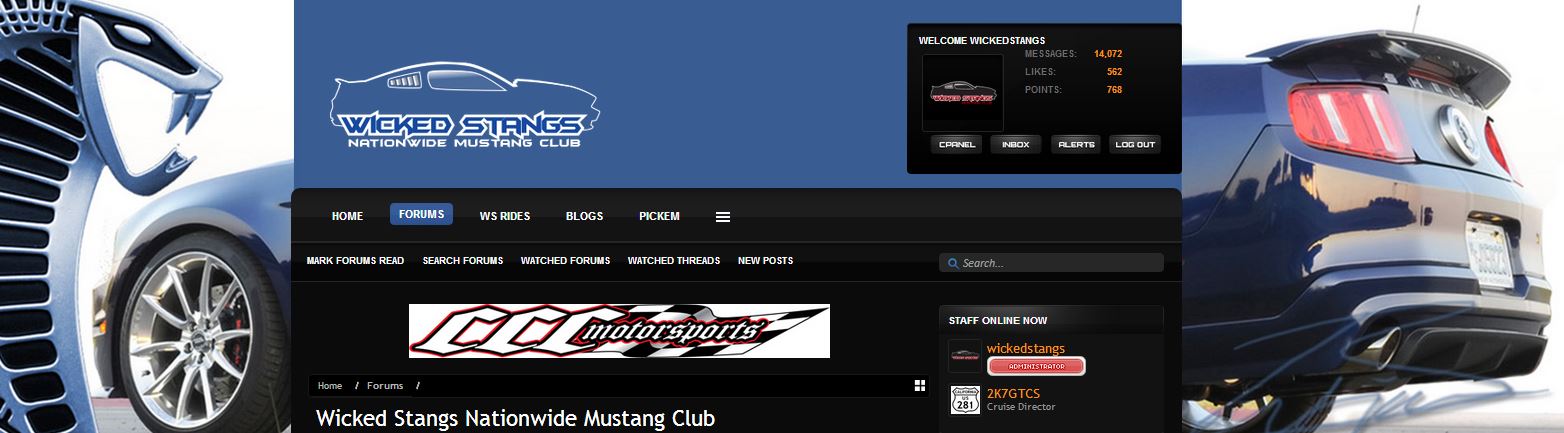
Task: Click wickedstangs avatar in Staff Online list
Action: (x=965, y=356)
